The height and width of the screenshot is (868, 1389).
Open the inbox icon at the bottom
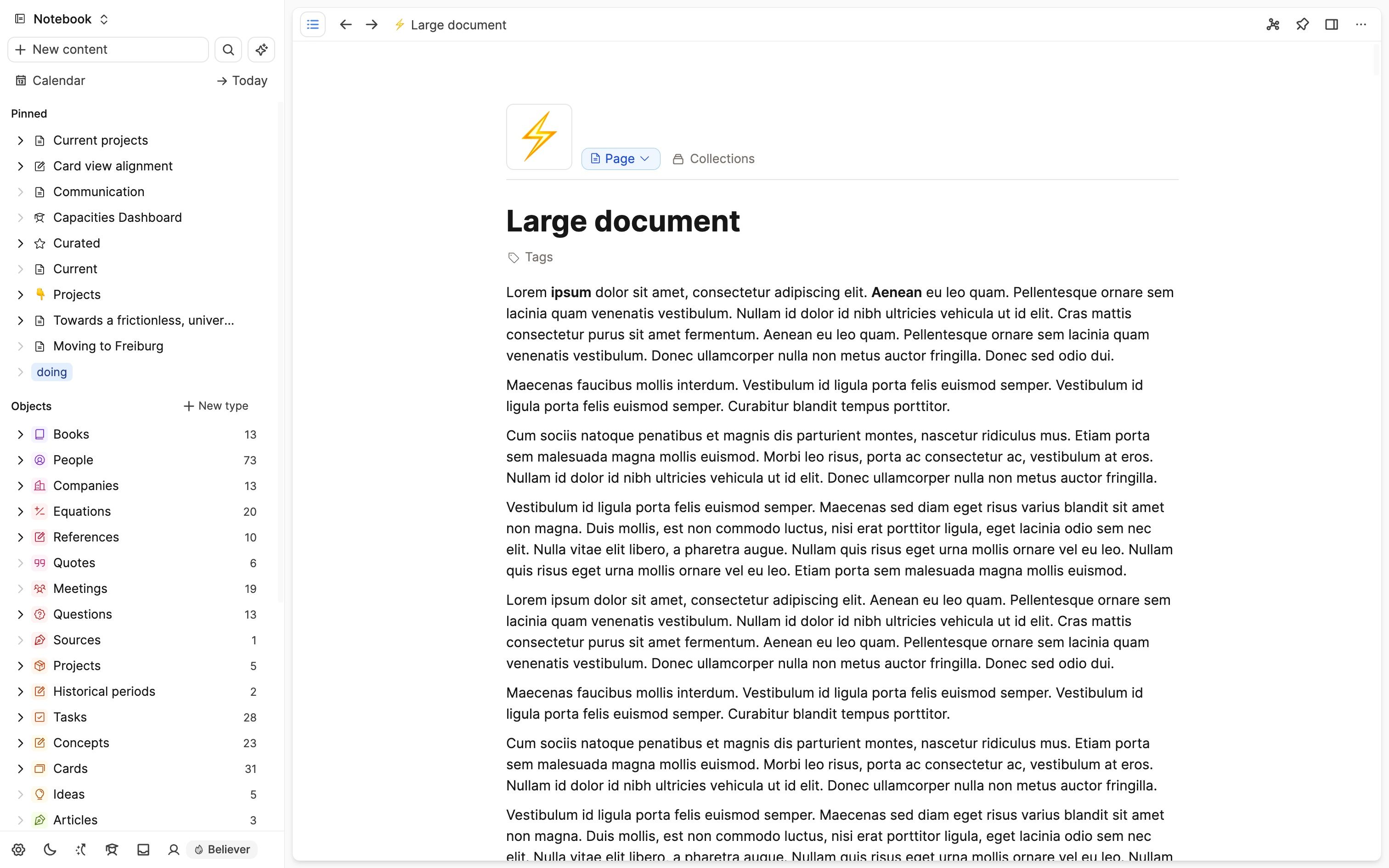[143, 850]
